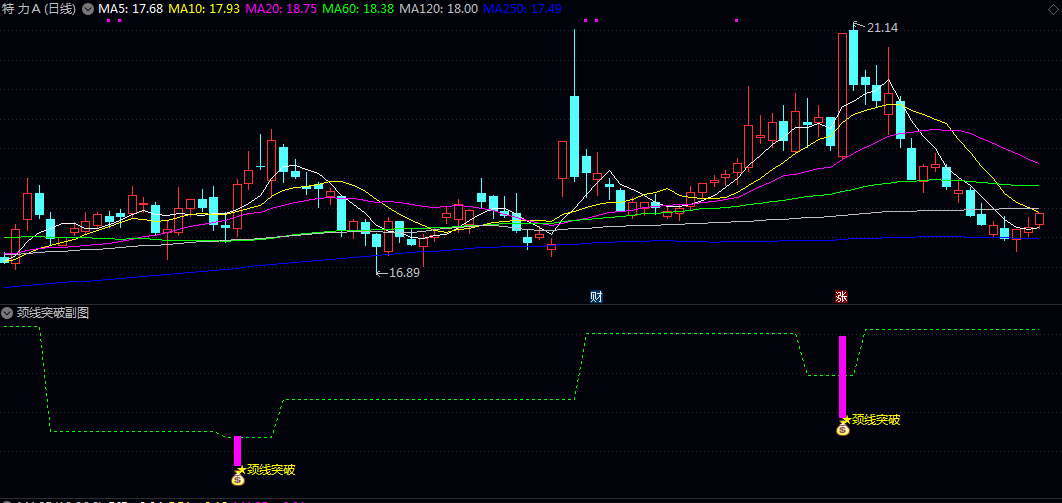Select the tall red candle left of the 21.14 peak
This screenshot has height=503, width=1062.
(x=843, y=95)
